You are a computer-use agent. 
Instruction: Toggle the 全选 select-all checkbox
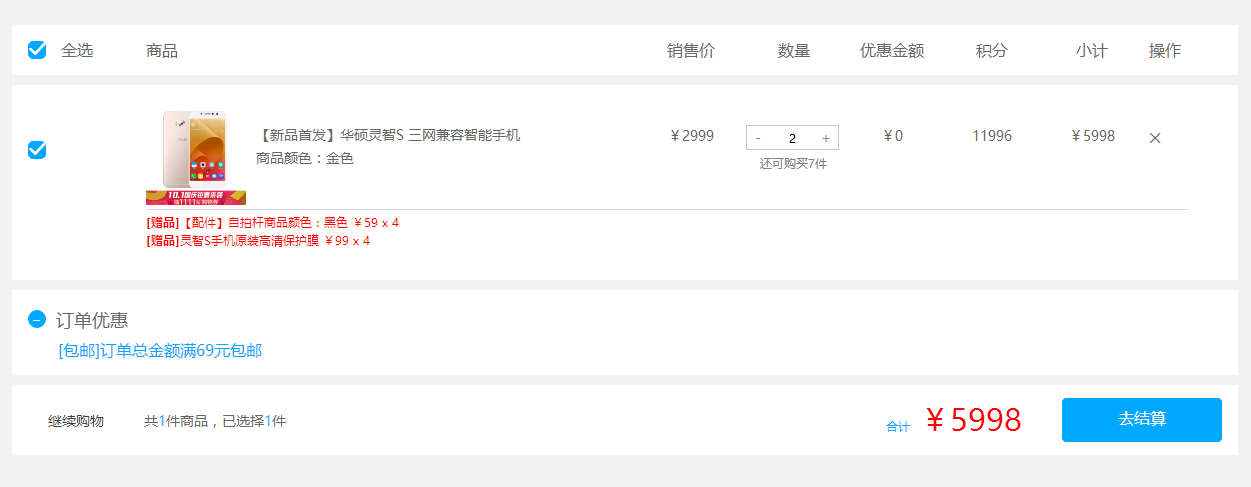37,50
